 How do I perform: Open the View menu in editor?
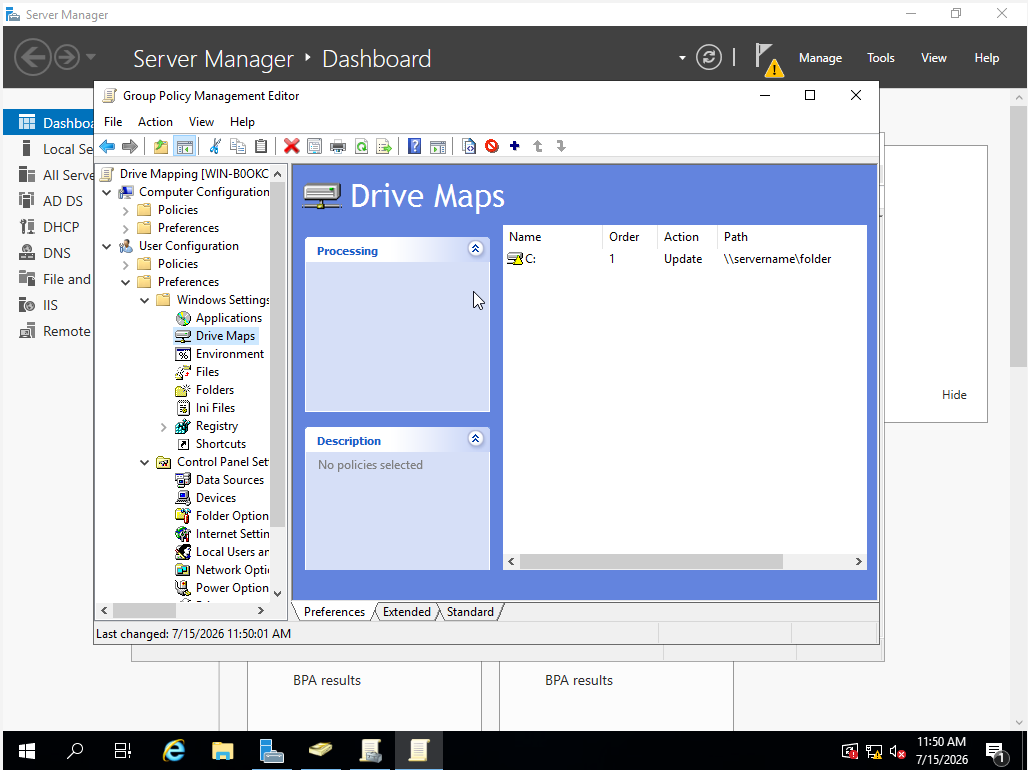[x=201, y=122]
